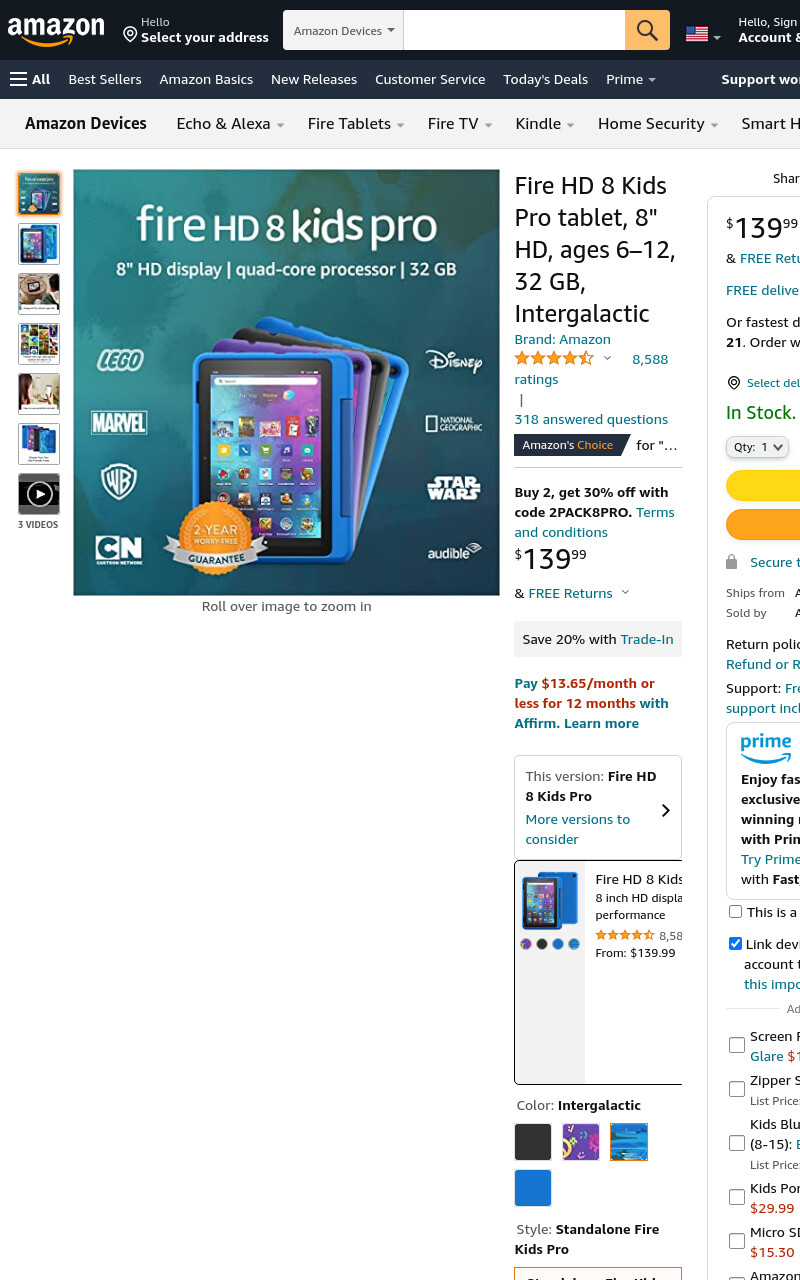
Task: Select the solid blue color swatch
Action: [x=533, y=1188]
